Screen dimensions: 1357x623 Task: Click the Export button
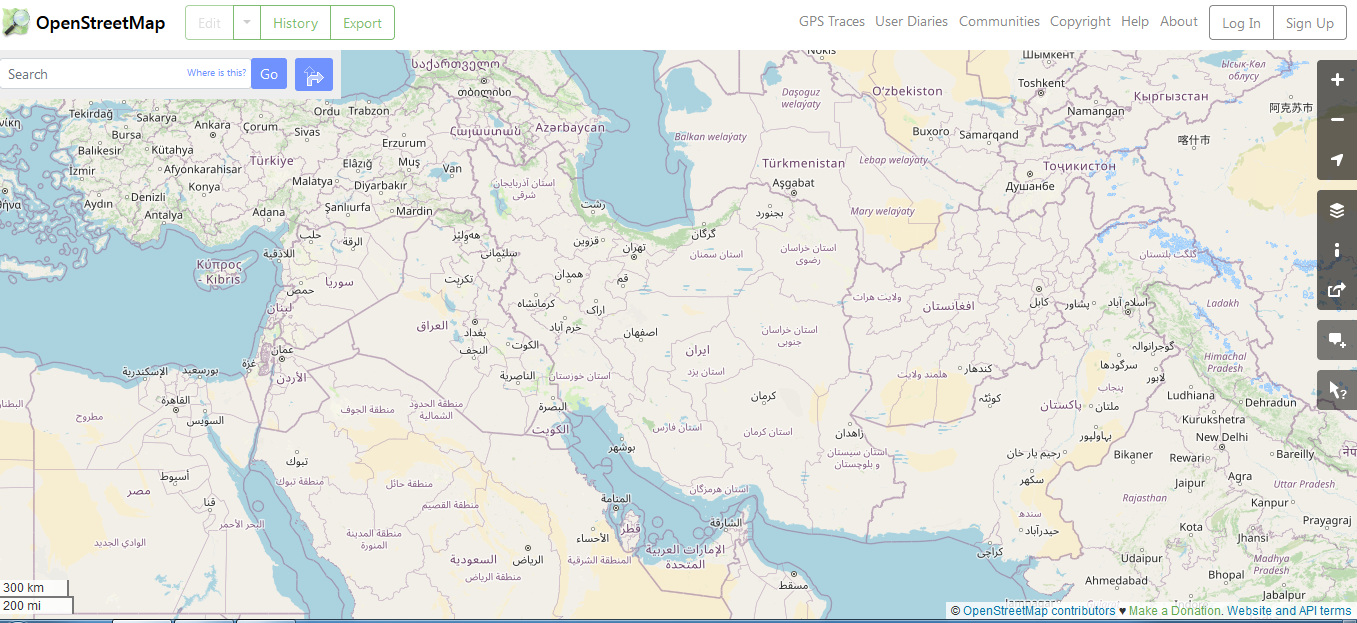click(x=362, y=22)
